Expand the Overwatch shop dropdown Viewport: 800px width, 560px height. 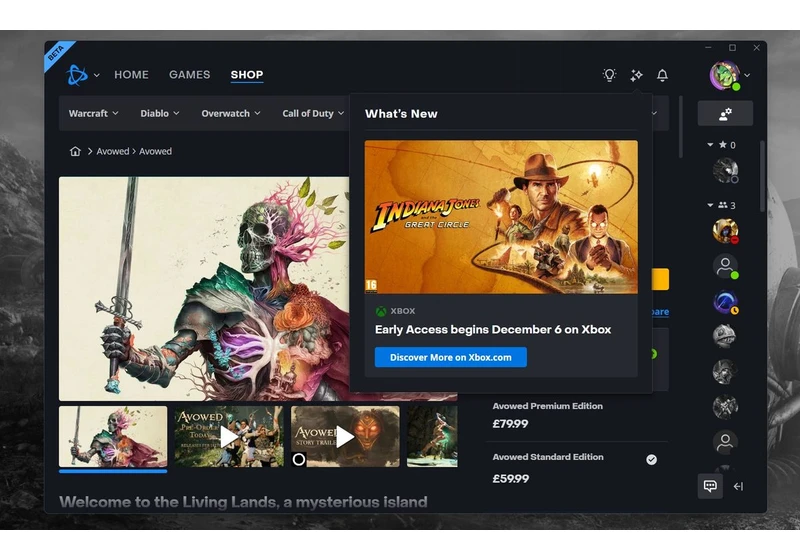pyautogui.click(x=231, y=113)
